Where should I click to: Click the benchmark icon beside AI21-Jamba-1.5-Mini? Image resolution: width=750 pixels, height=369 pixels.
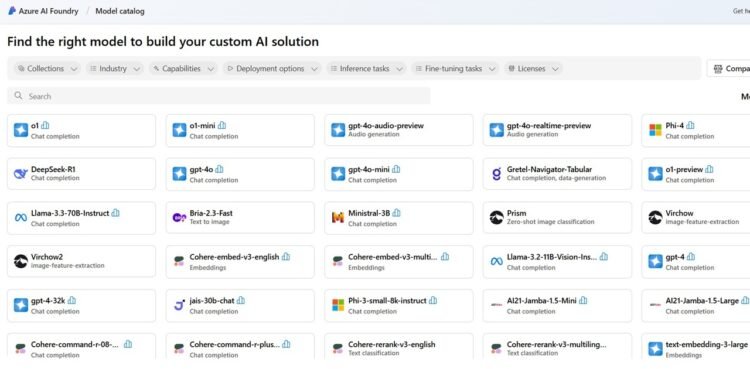click(583, 301)
